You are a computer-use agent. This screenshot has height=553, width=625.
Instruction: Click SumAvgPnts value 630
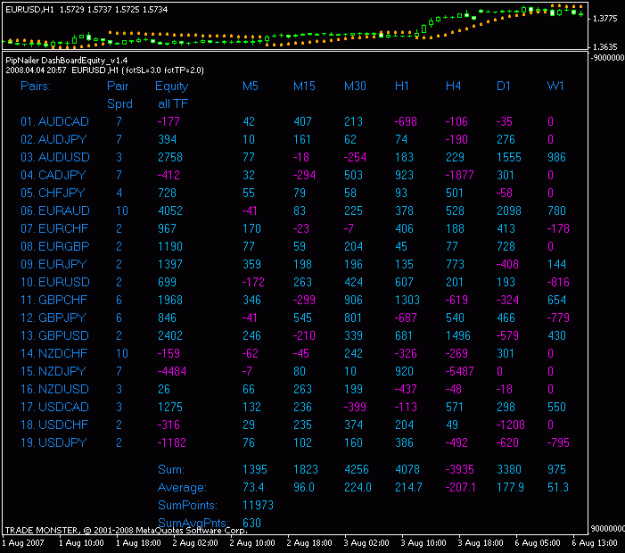(252, 523)
